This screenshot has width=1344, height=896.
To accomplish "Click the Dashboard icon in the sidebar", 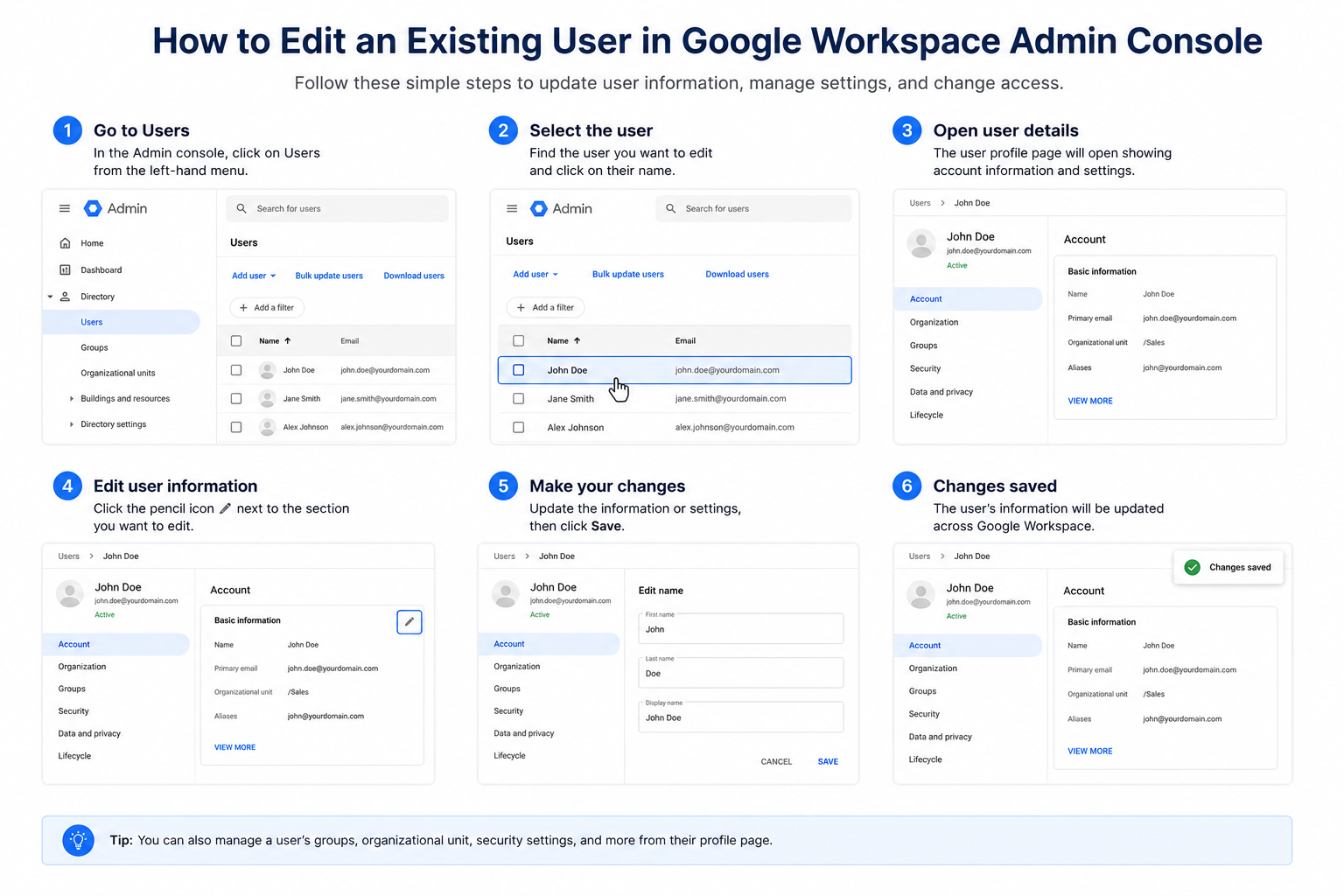I will pyautogui.click(x=65, y=269).
